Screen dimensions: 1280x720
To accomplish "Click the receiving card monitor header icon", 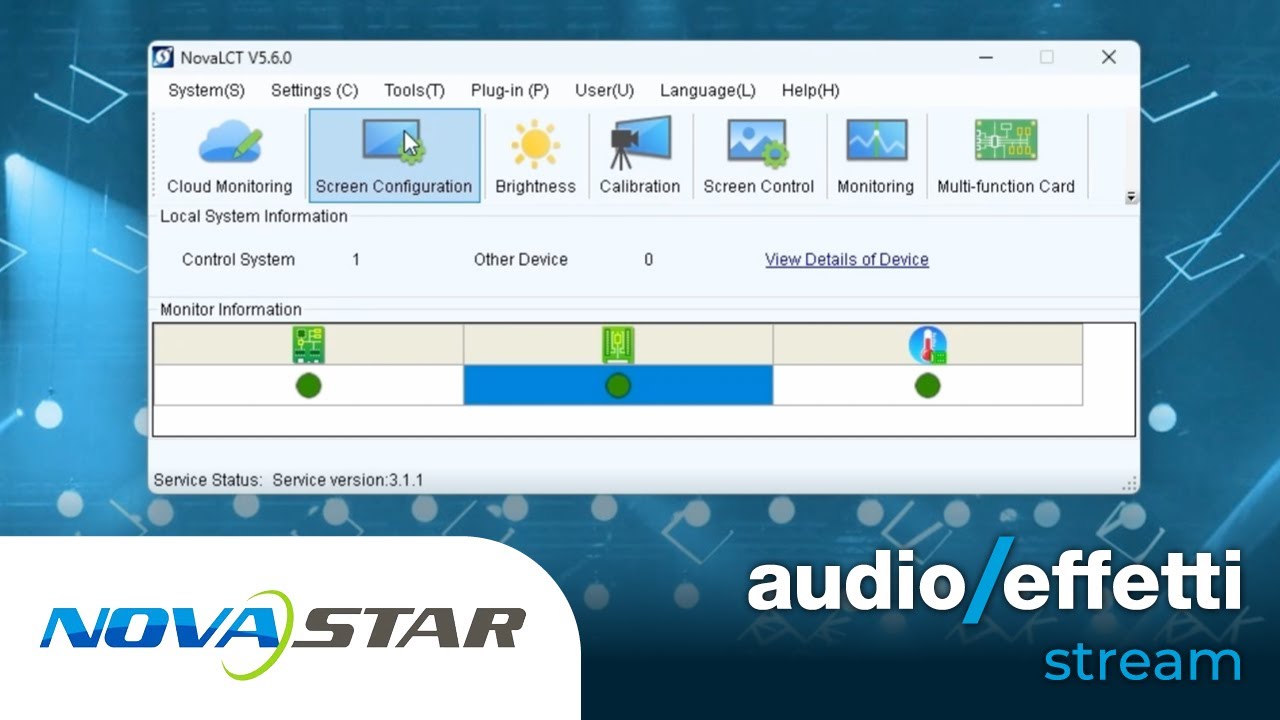I will coord(618,345).
